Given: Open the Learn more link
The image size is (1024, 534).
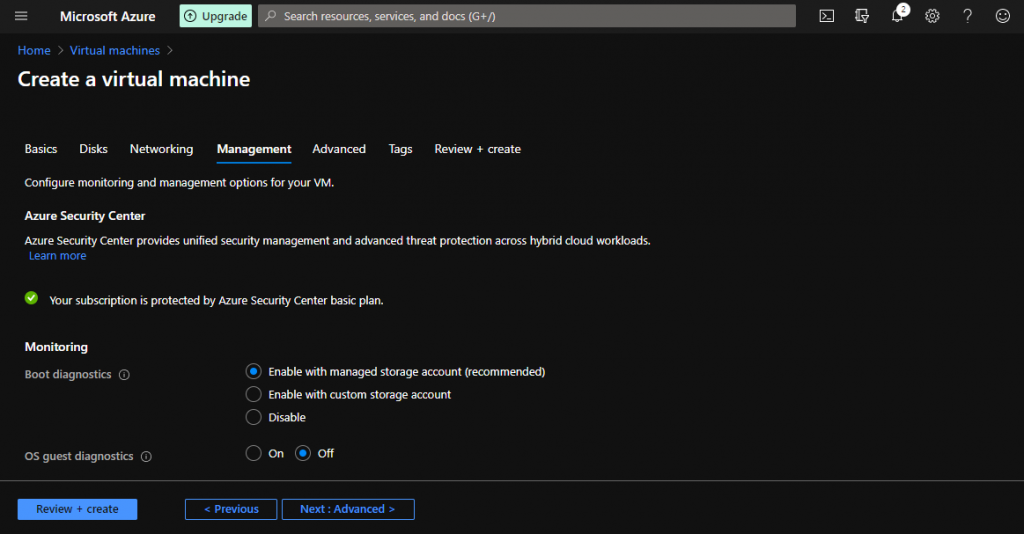Looking at the screenshot, I should point(57,256).
